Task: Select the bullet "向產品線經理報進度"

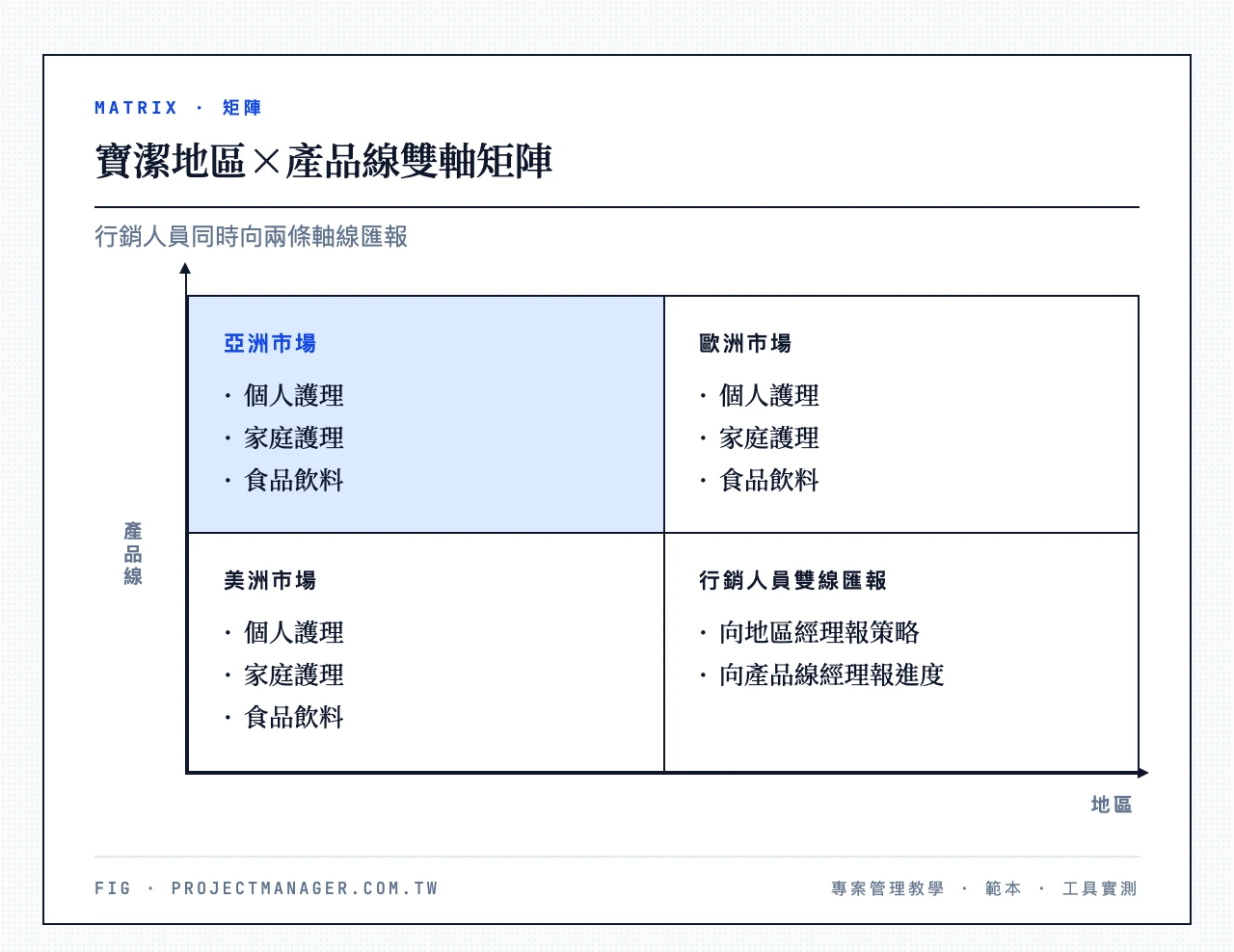Action: [x=832, y=674]
